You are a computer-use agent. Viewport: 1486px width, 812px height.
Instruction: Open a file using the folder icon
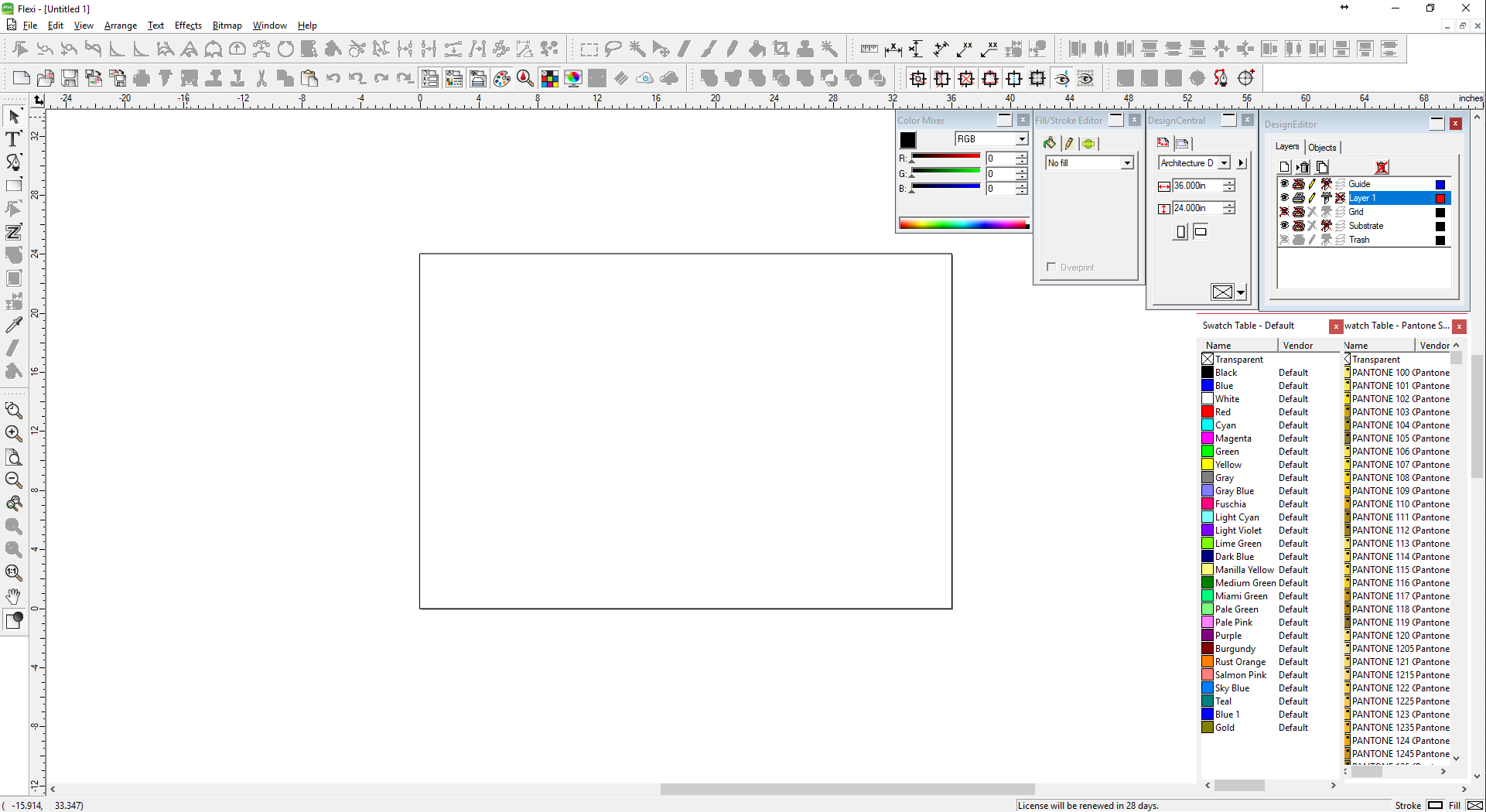pos(46,78)
